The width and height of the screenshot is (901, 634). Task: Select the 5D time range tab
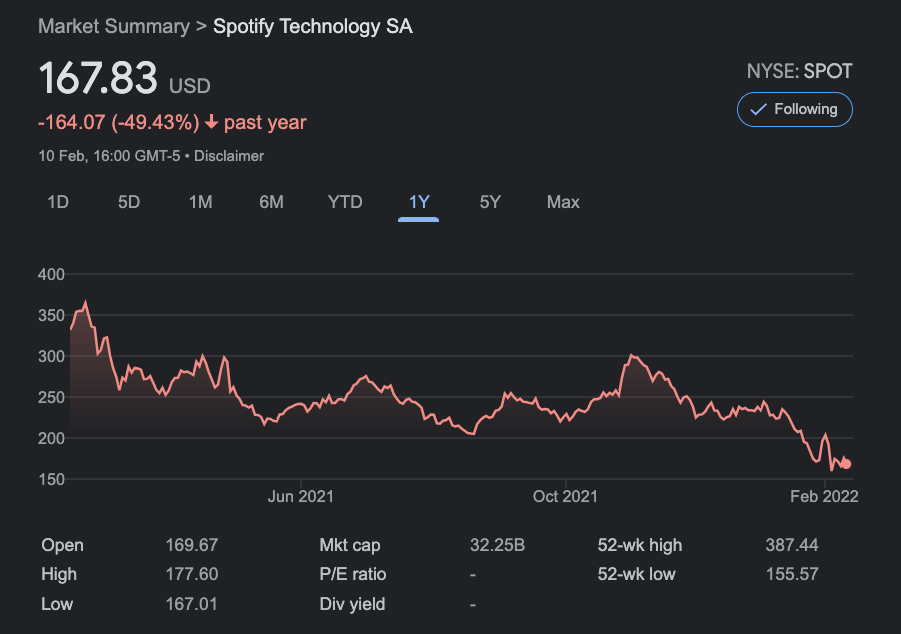(x=129, y=202)
